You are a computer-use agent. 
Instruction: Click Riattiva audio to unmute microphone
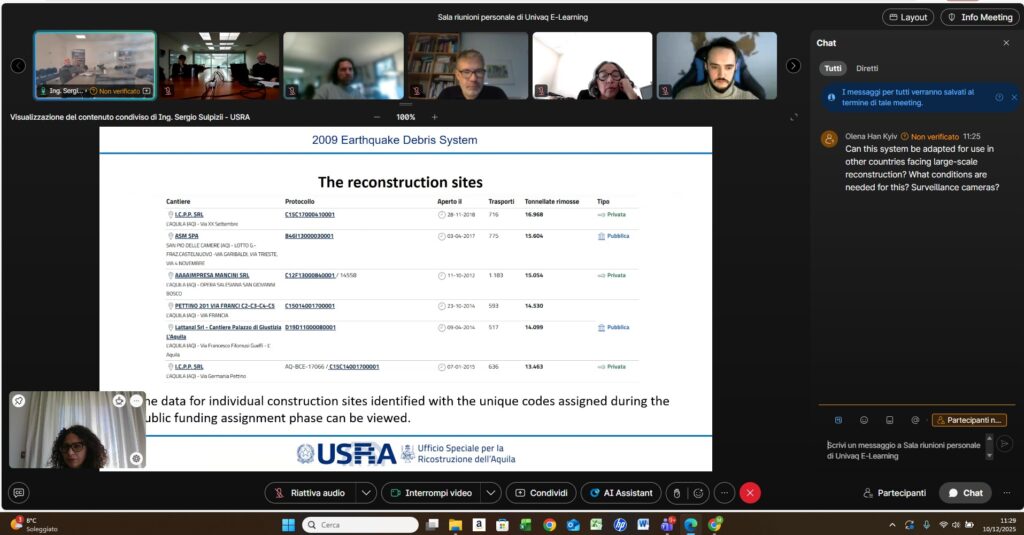point(310,493)
